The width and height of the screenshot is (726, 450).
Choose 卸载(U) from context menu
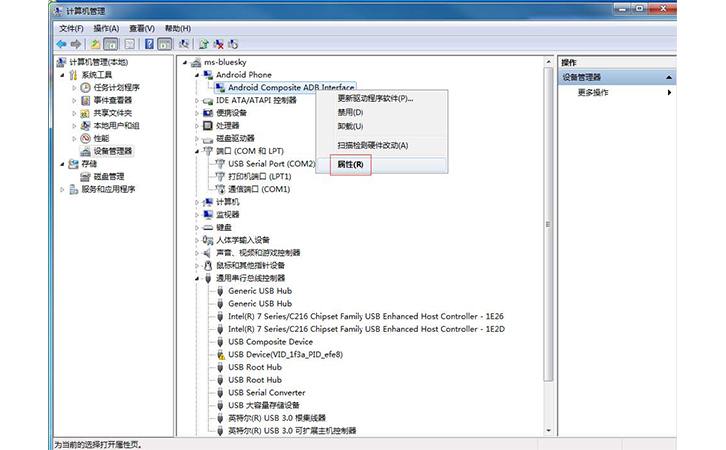[382, 126]
